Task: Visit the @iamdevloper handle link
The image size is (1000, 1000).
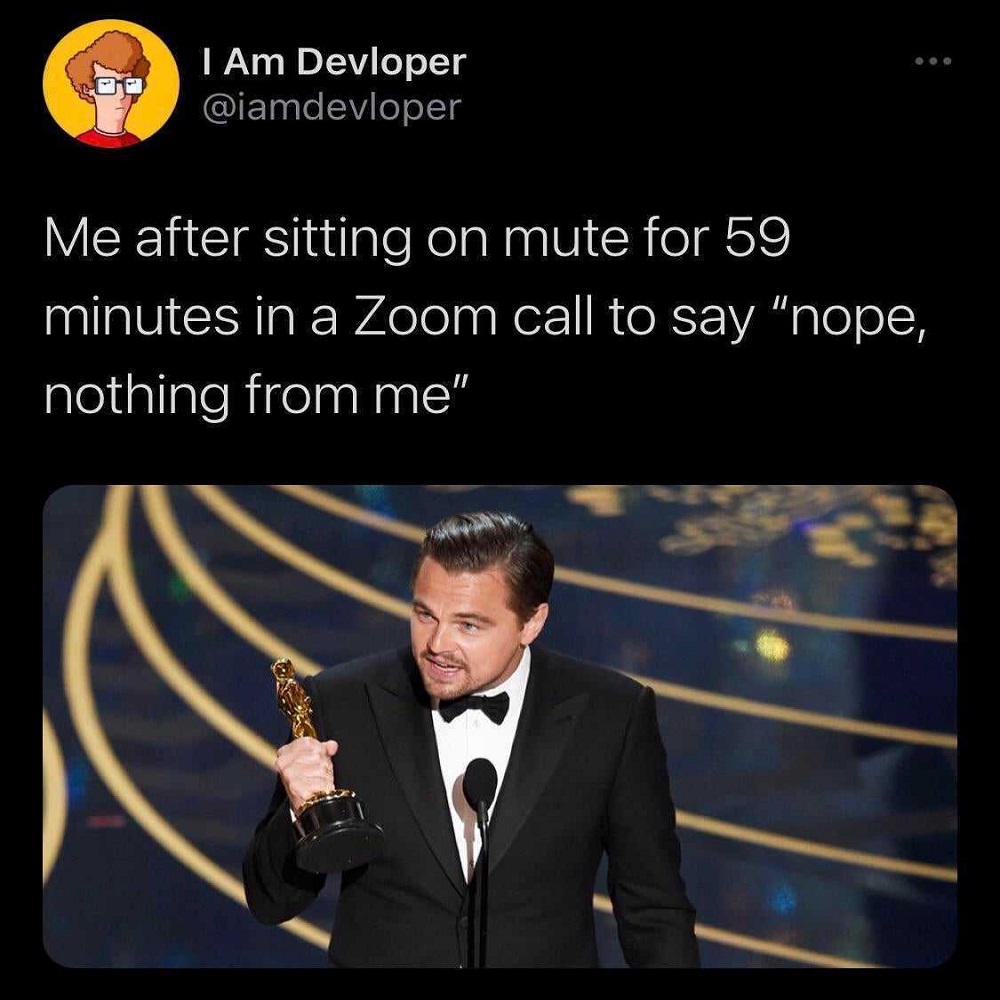Action: tap(331, 107)
